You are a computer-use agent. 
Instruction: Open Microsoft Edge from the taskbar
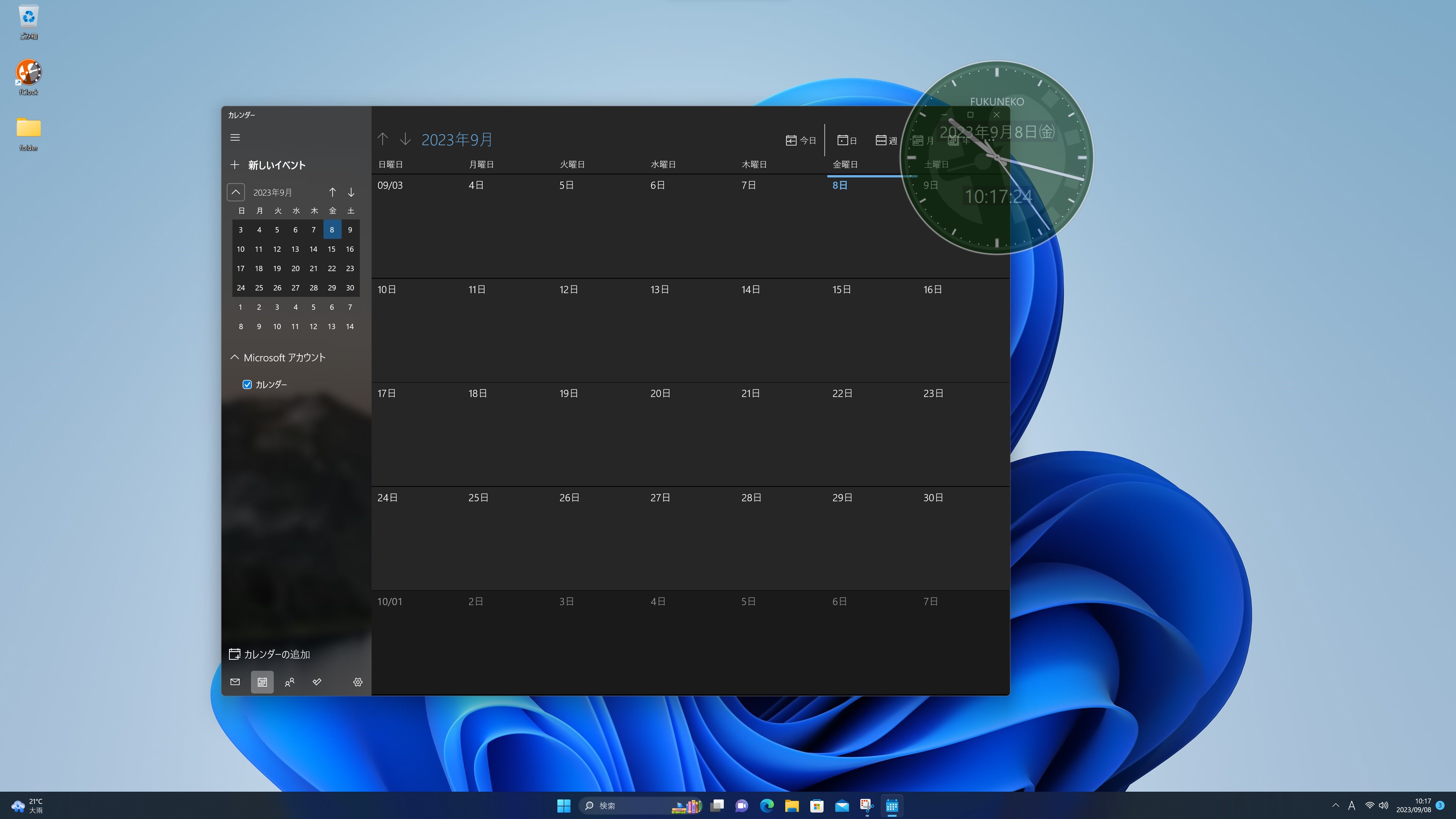click(767, 806)
